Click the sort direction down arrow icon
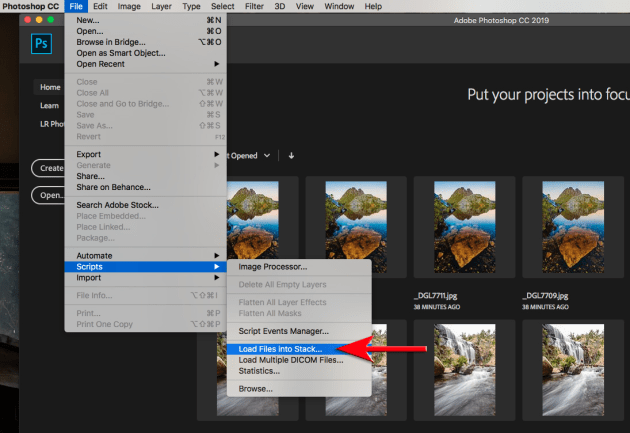Viewport: 630px width, 433px height. coord(291,156)
